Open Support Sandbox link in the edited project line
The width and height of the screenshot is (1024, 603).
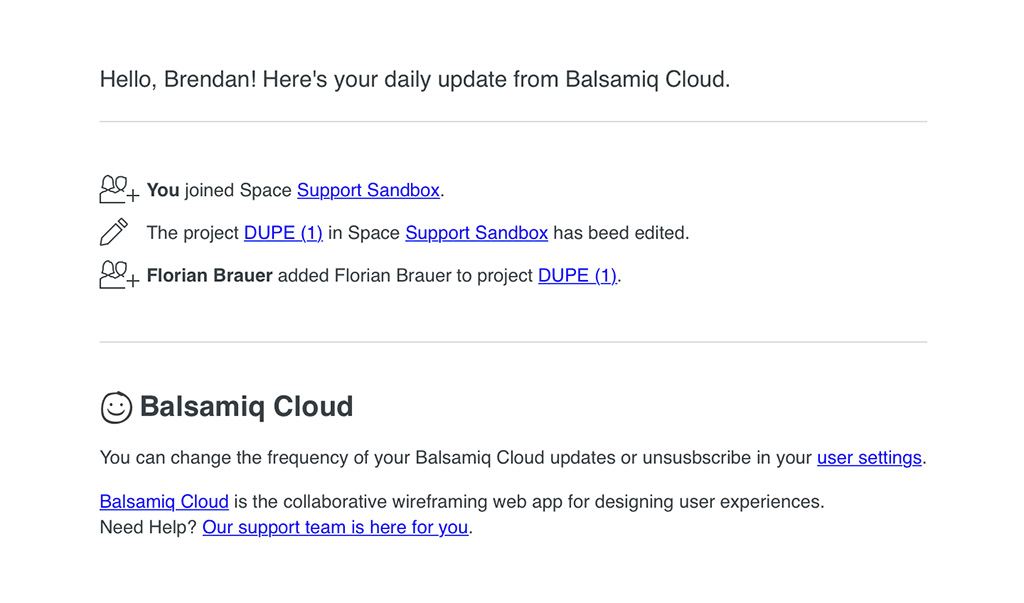(x=476, y=233)
